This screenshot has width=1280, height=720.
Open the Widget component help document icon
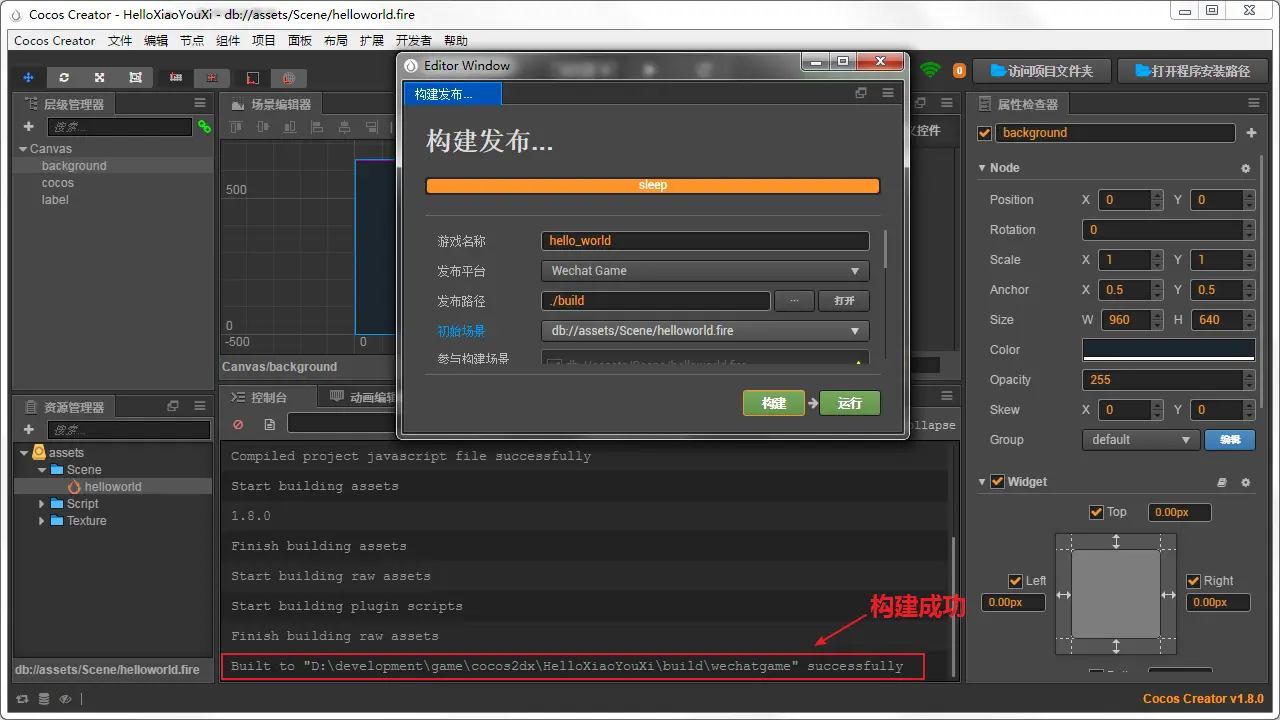(x=1221, y=482)
